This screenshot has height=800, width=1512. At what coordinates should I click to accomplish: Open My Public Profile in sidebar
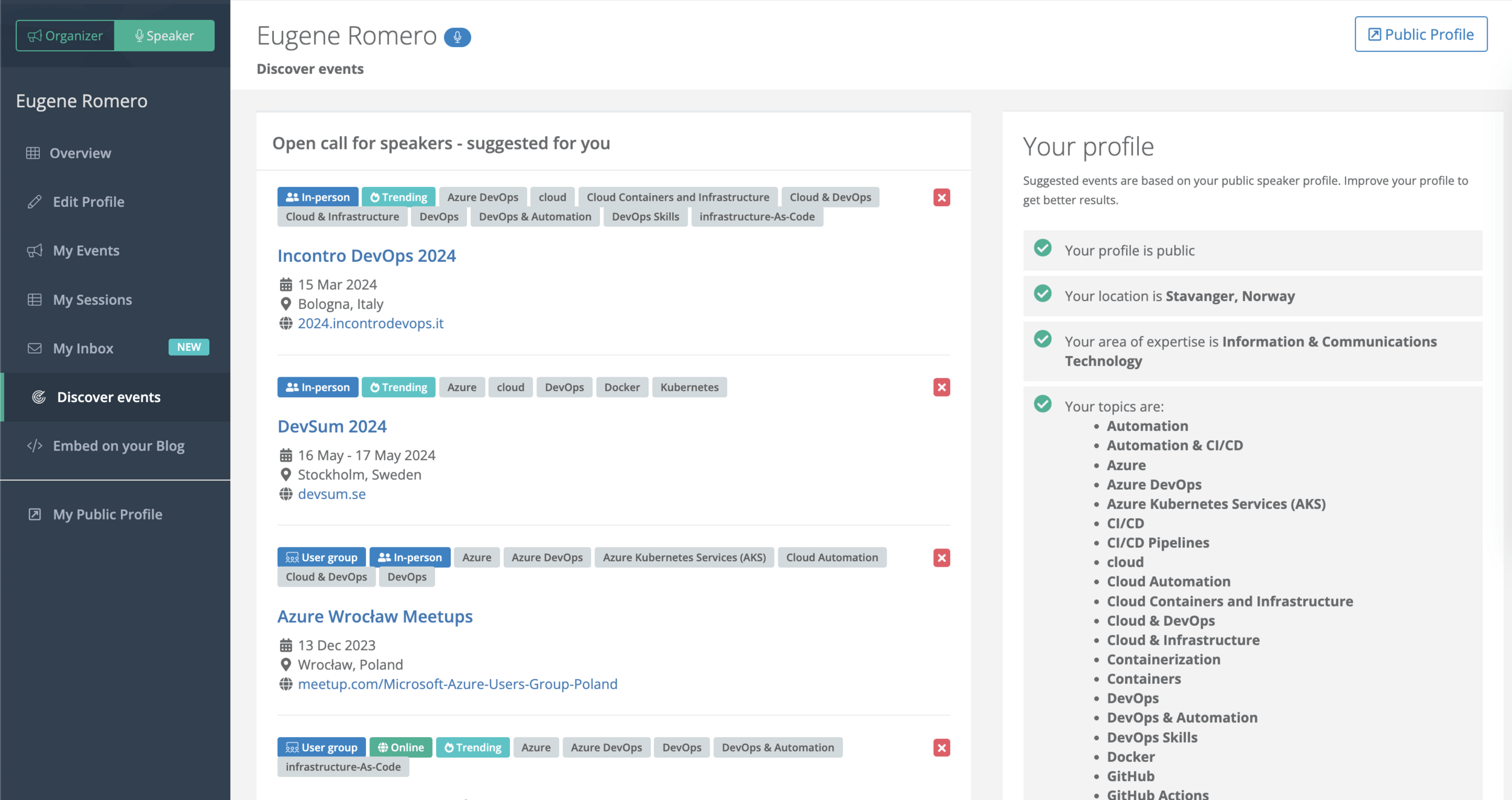pyautogui.click(x=107, y=515)
